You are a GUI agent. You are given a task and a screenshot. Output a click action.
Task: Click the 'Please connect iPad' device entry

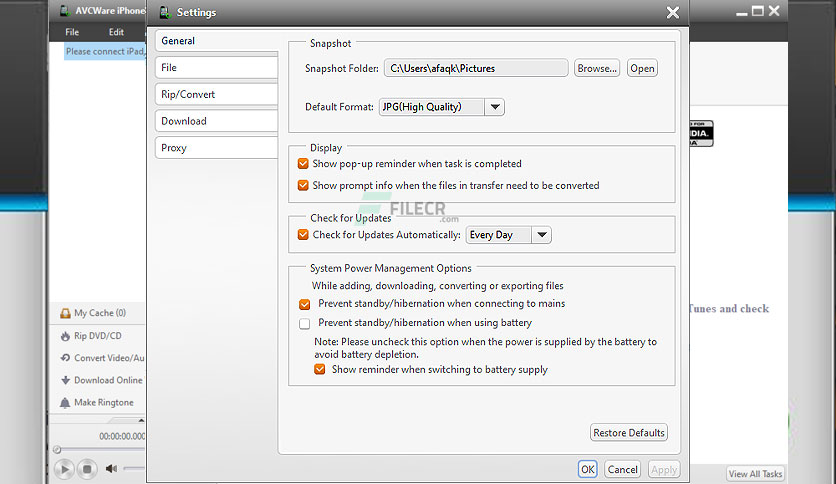tap(105, 52)
